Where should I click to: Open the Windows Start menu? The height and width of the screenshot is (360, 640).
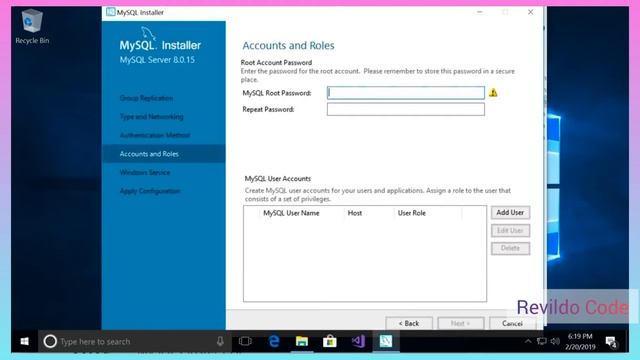[x=24, y=341]
